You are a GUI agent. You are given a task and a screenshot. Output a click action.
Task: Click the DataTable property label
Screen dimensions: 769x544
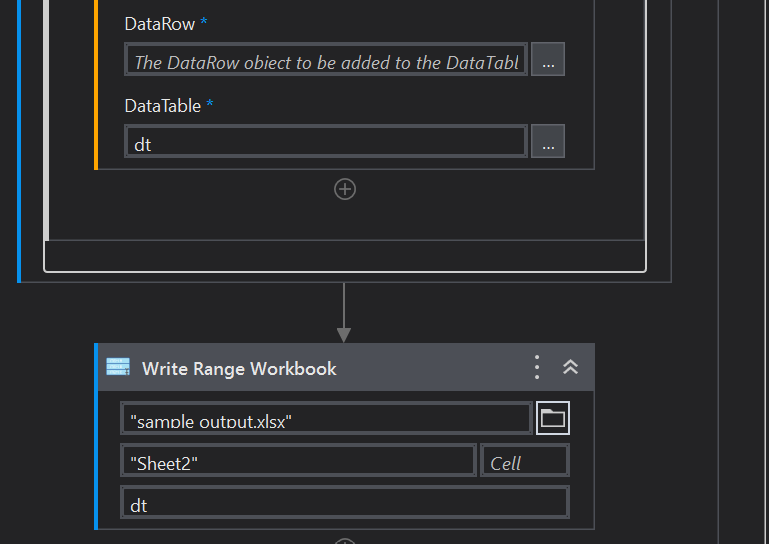(x=162, y=106)
